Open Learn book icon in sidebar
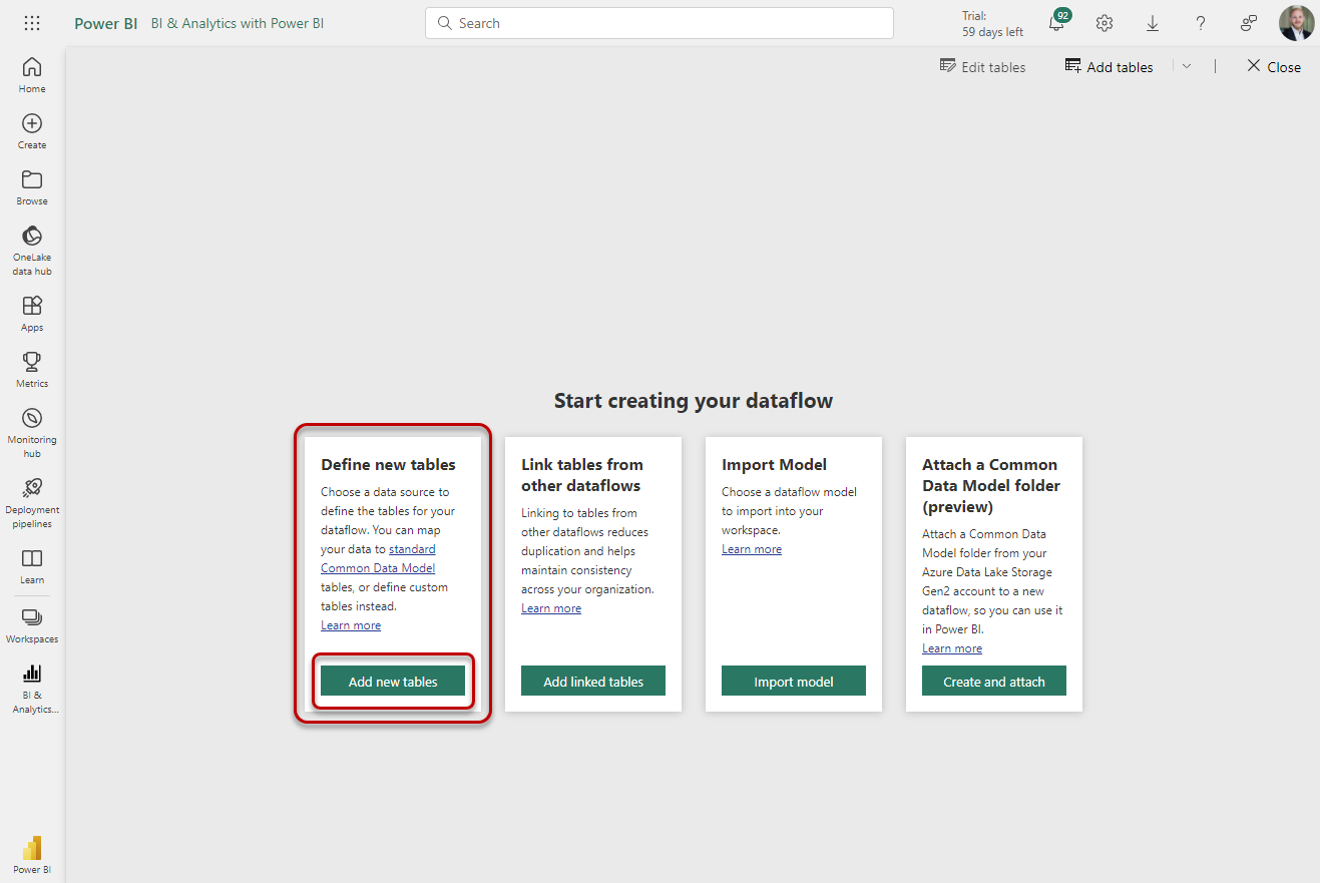Image resolution: width=1320 pixels, height=883 pixels. click(32, 565)
